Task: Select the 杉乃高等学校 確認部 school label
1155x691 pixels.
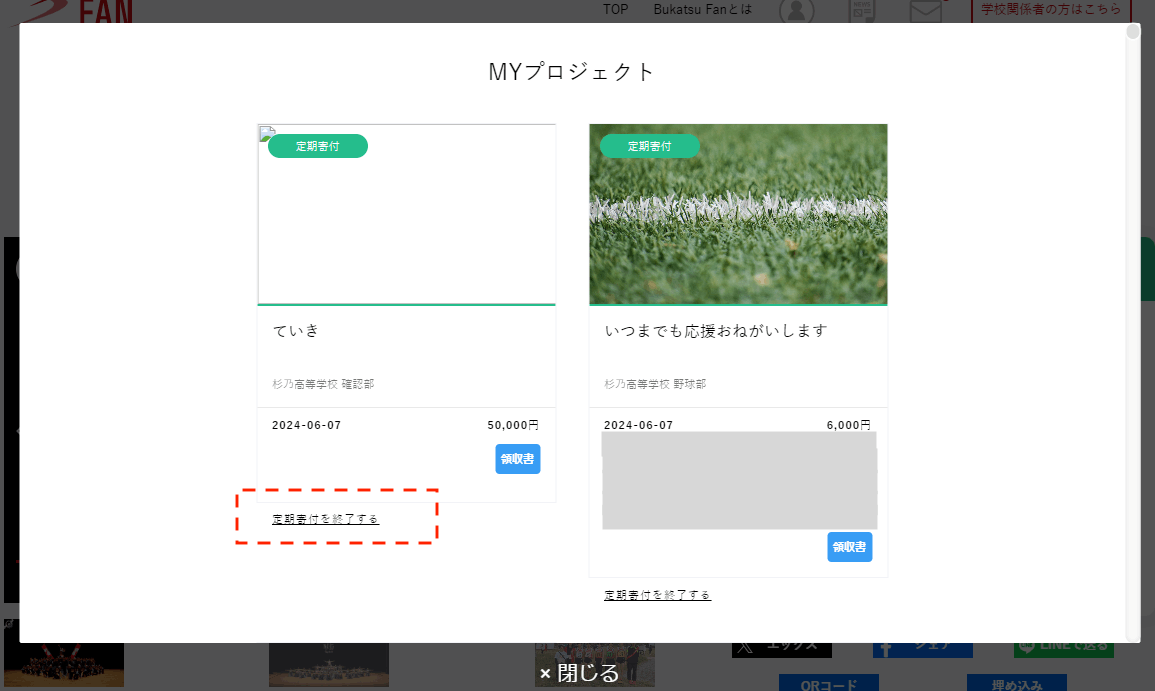Action: (x=323, y=384)
